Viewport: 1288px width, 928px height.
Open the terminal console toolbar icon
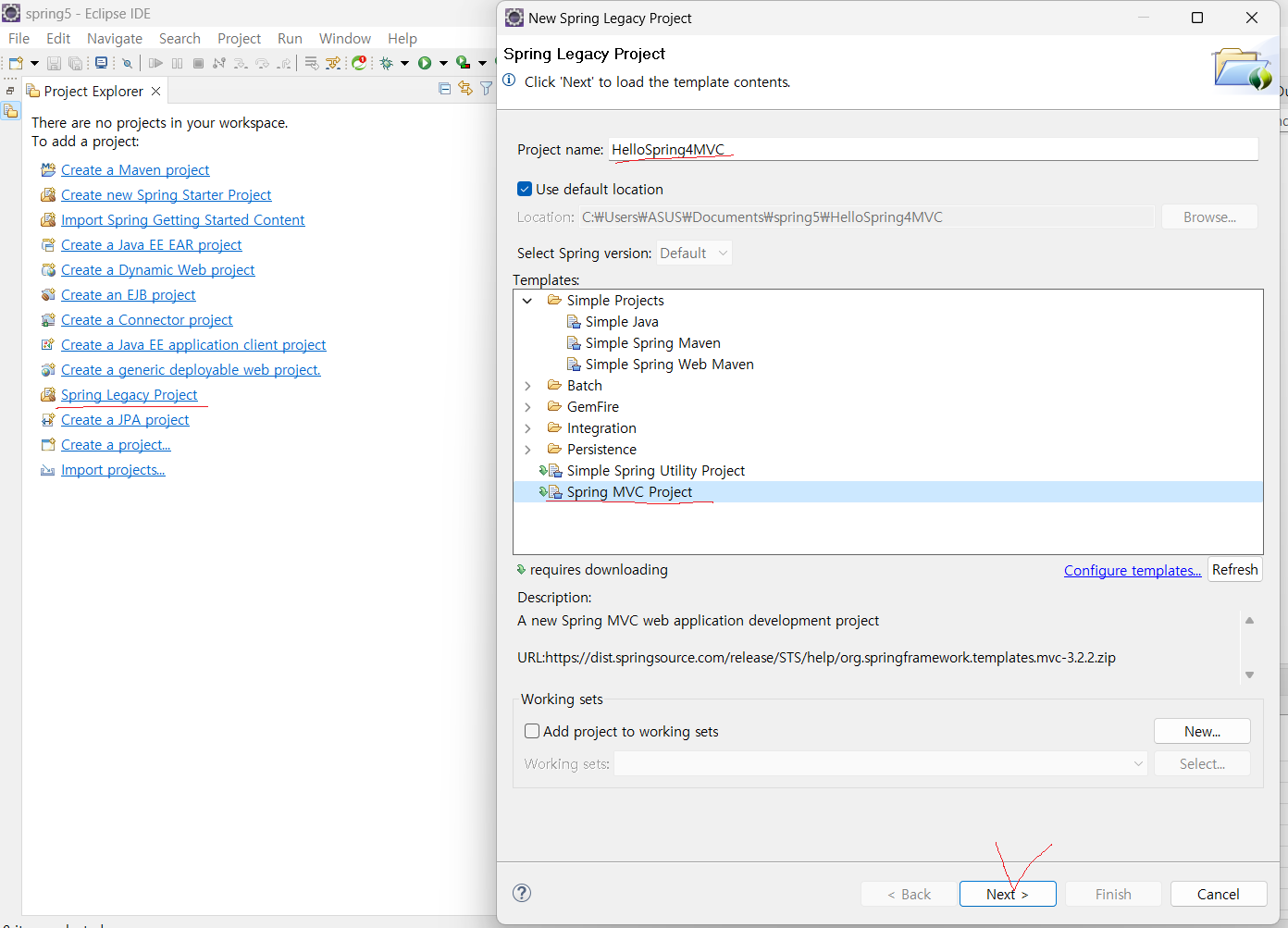pos(101,63)
